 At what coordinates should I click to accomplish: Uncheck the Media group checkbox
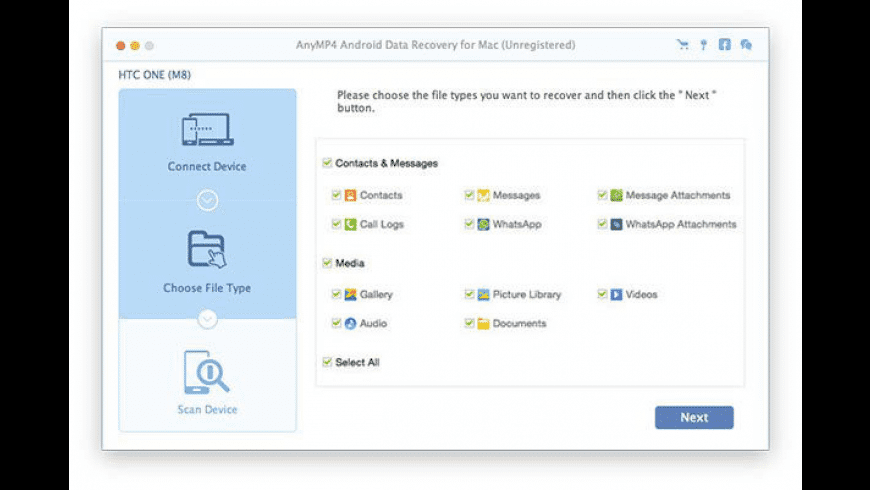coord(327,262)
